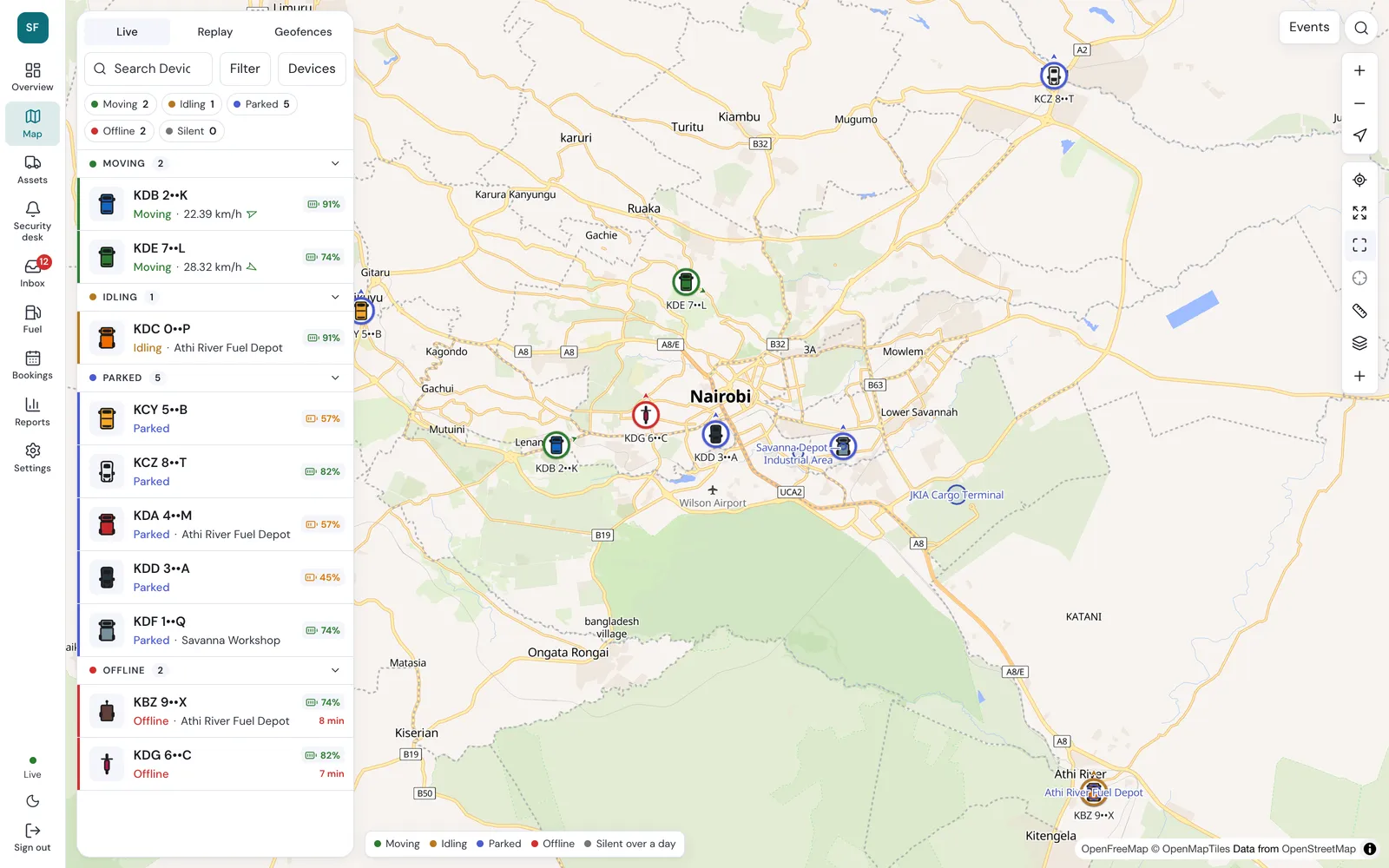Zoom out the map with minus
Screen dimensions: 1389x868
[1359, 103]
